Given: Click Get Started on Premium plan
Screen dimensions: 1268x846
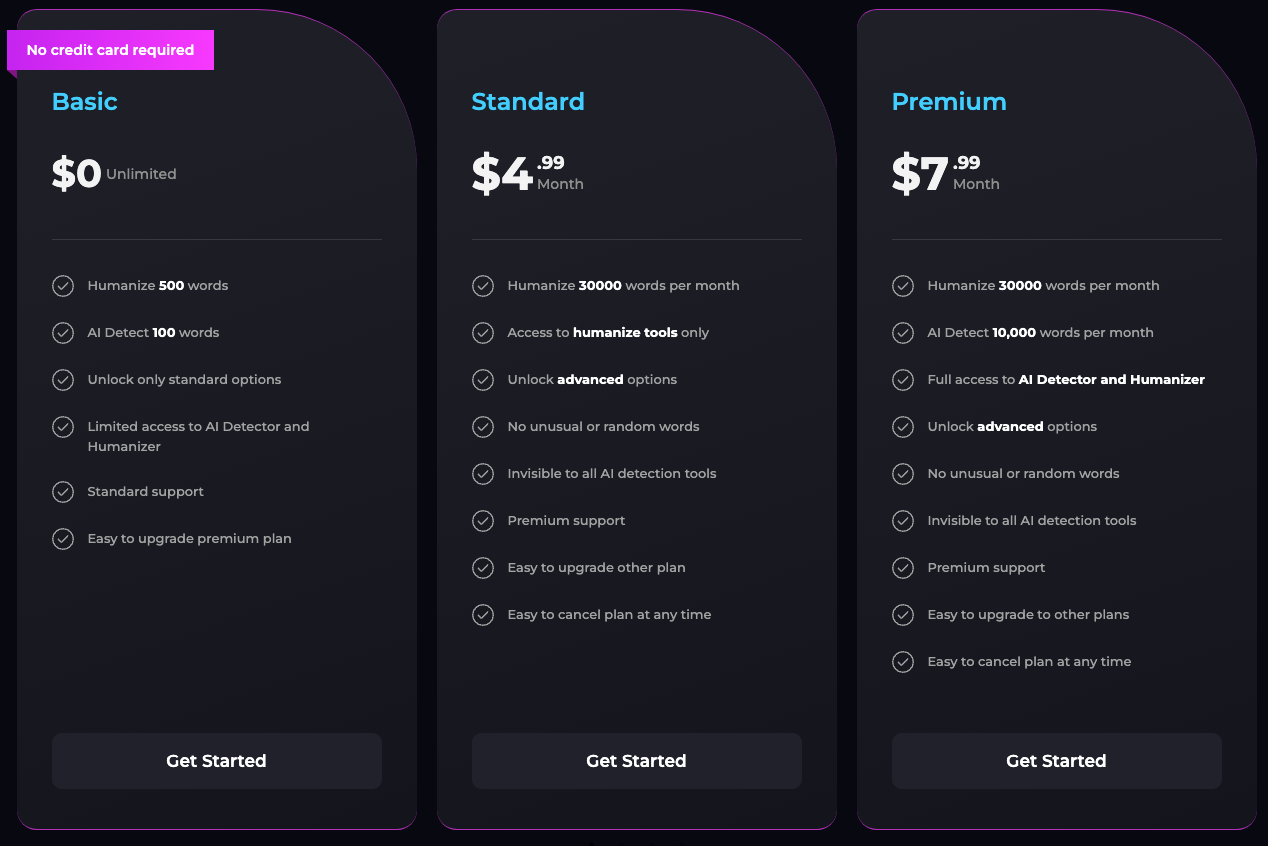Looking at the screenshot, I should pyautogui.click(x=1056, y=761).
